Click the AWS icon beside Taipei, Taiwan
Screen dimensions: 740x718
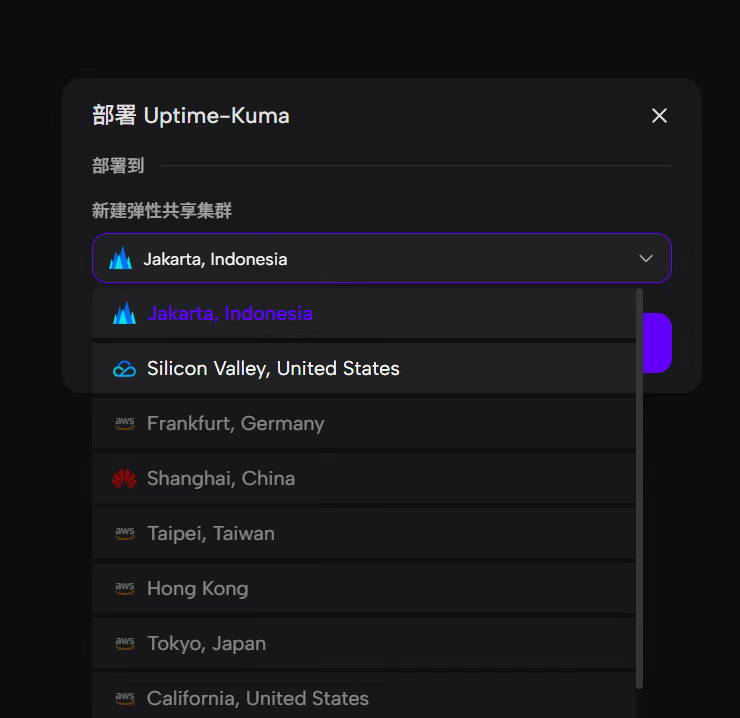pos(124,534)
